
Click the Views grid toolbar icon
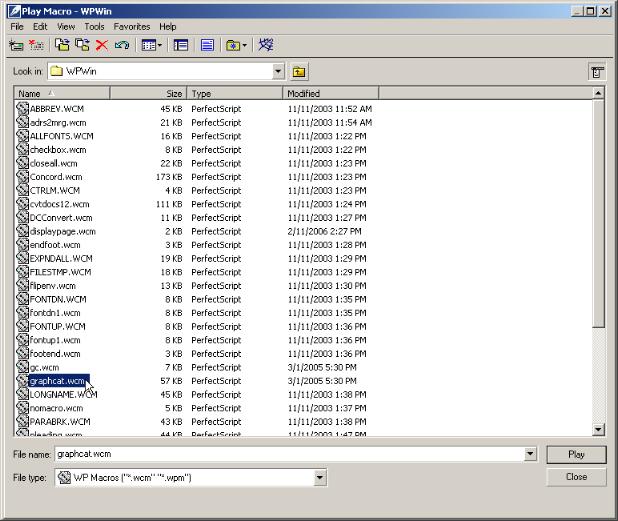149,45
